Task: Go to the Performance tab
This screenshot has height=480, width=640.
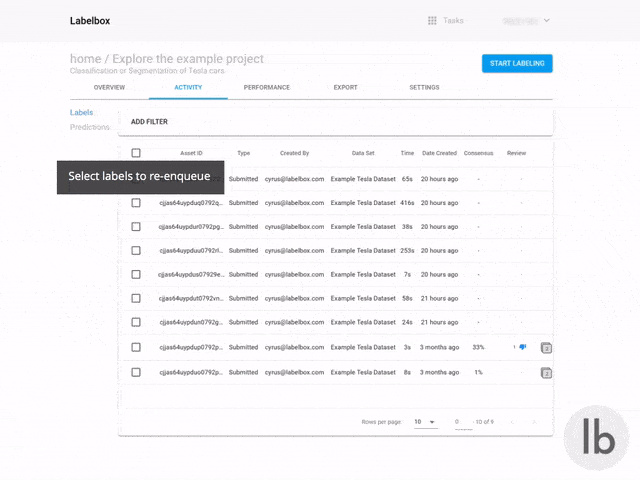Action: coord(267,87)
